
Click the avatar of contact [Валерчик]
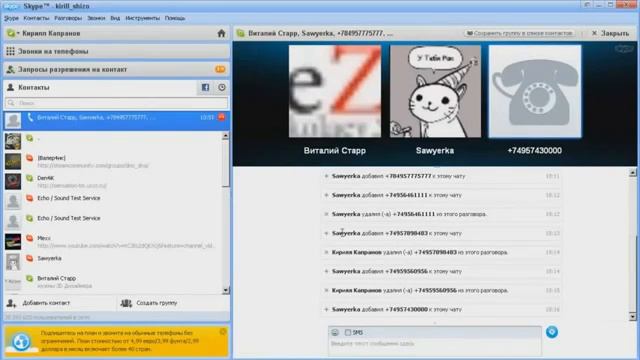(x=13, y=162)
